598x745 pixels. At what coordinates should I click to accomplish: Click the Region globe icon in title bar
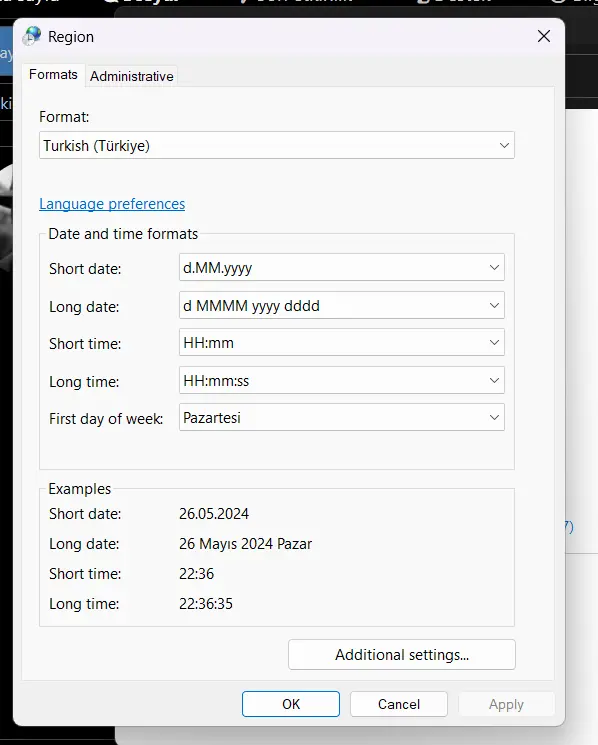[32, 36]
